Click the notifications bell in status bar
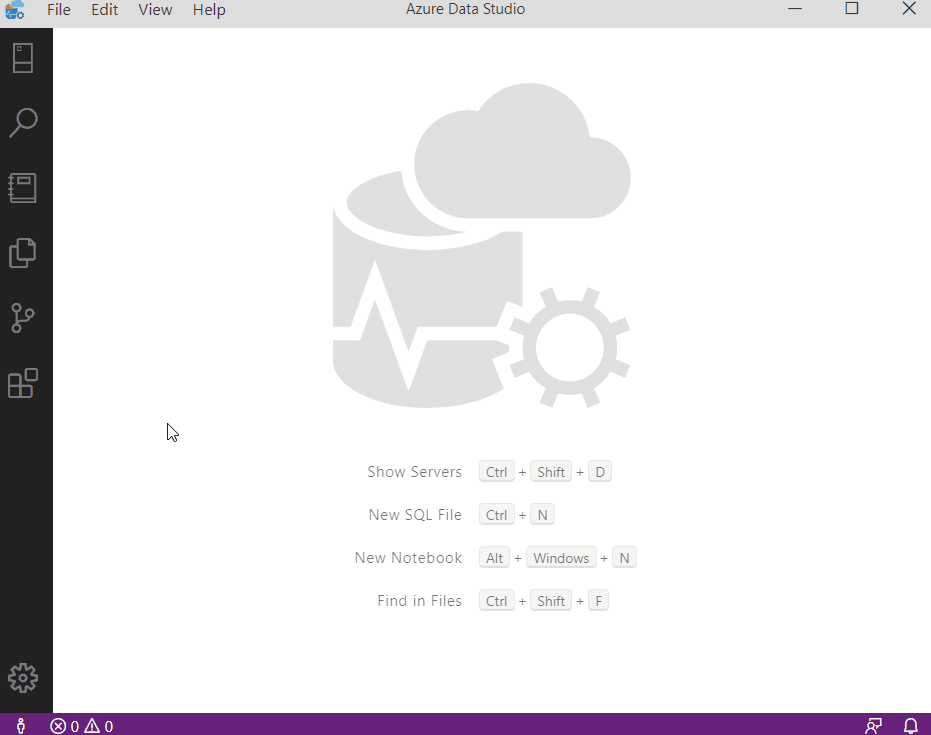Screen dimensions: 931x735 pos(910,726)
